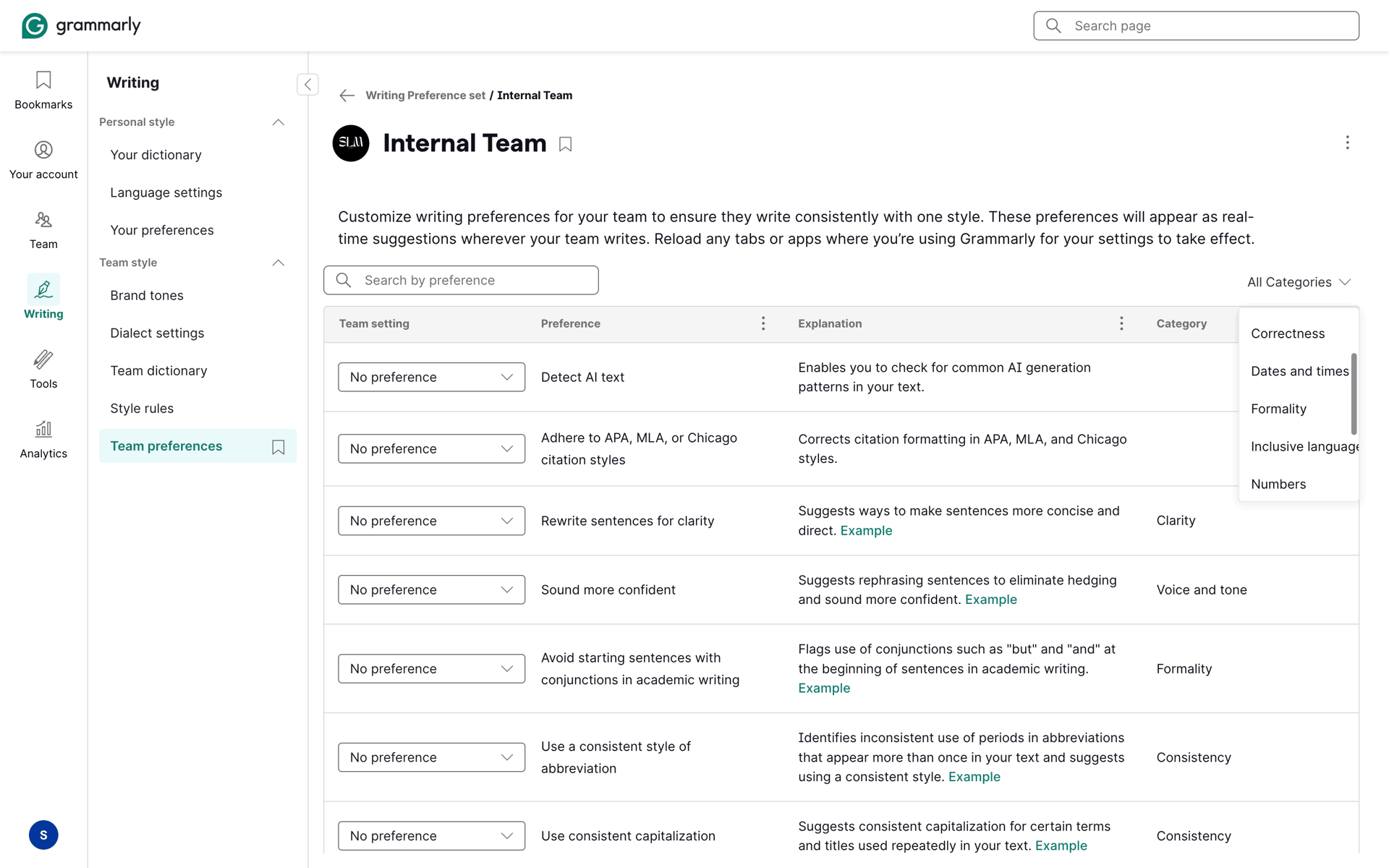Select Formality in the category list
The height and width of the screenshot is (868, 1389).
[1295, 409]
